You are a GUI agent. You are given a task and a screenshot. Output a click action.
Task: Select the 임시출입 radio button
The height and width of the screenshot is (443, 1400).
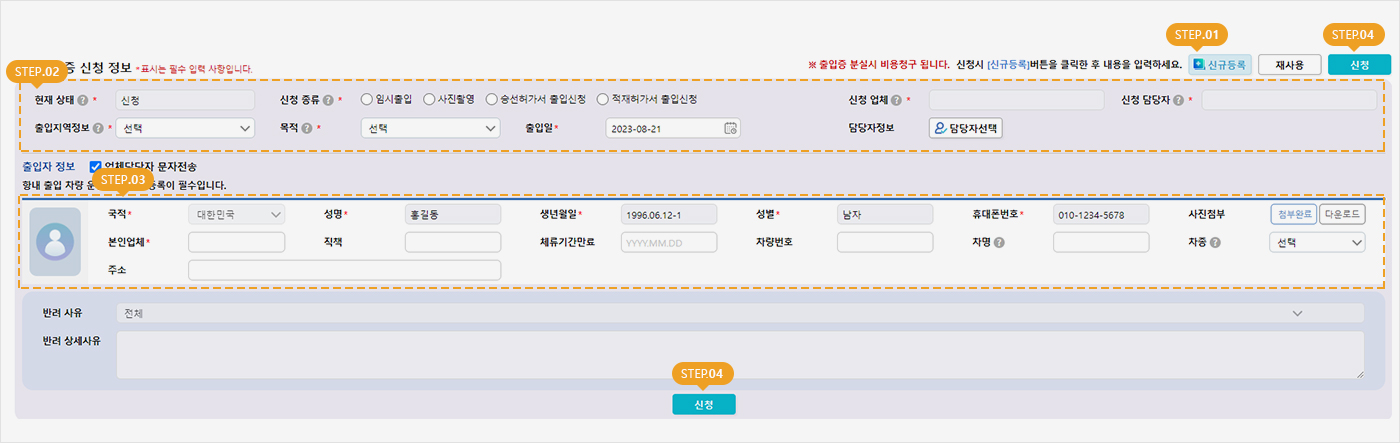pos(367,99)
